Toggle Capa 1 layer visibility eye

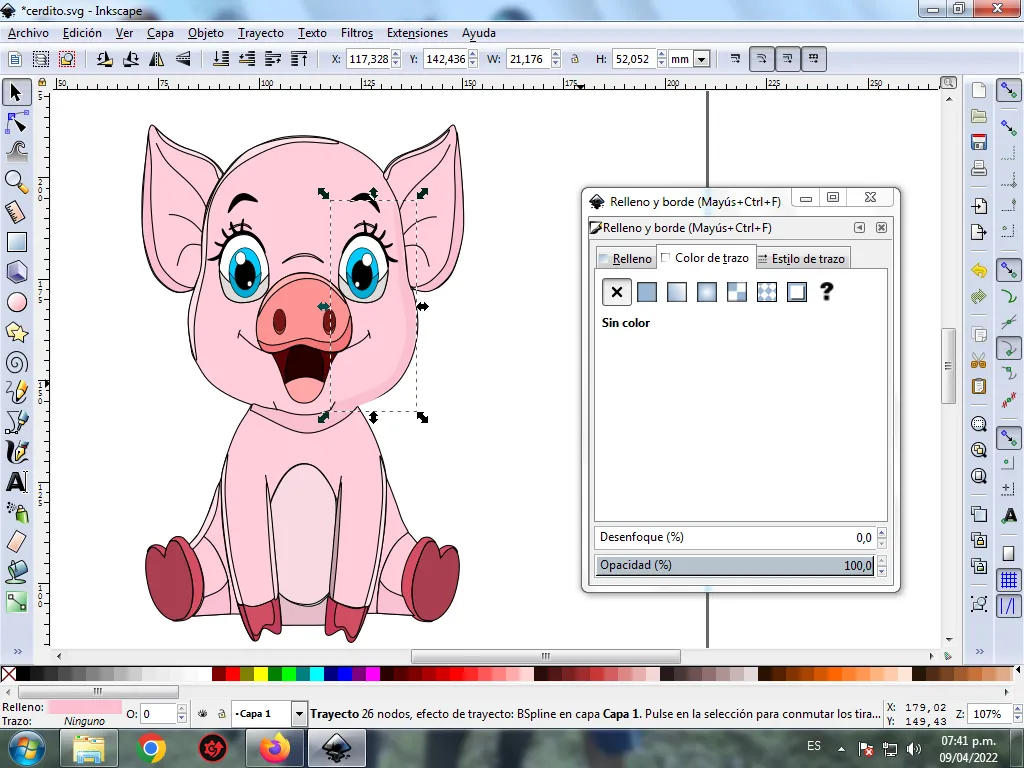(x=203, y=714)
